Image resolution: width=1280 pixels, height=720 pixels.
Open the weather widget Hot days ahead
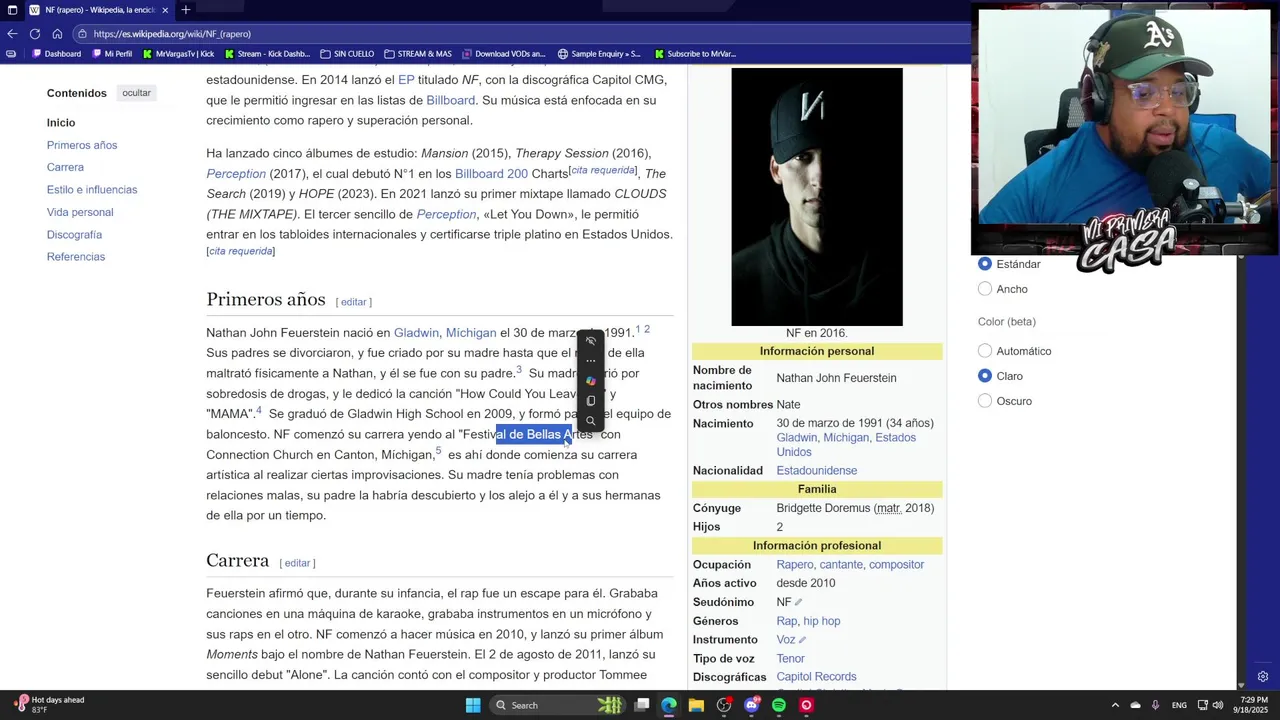[50, 705]
